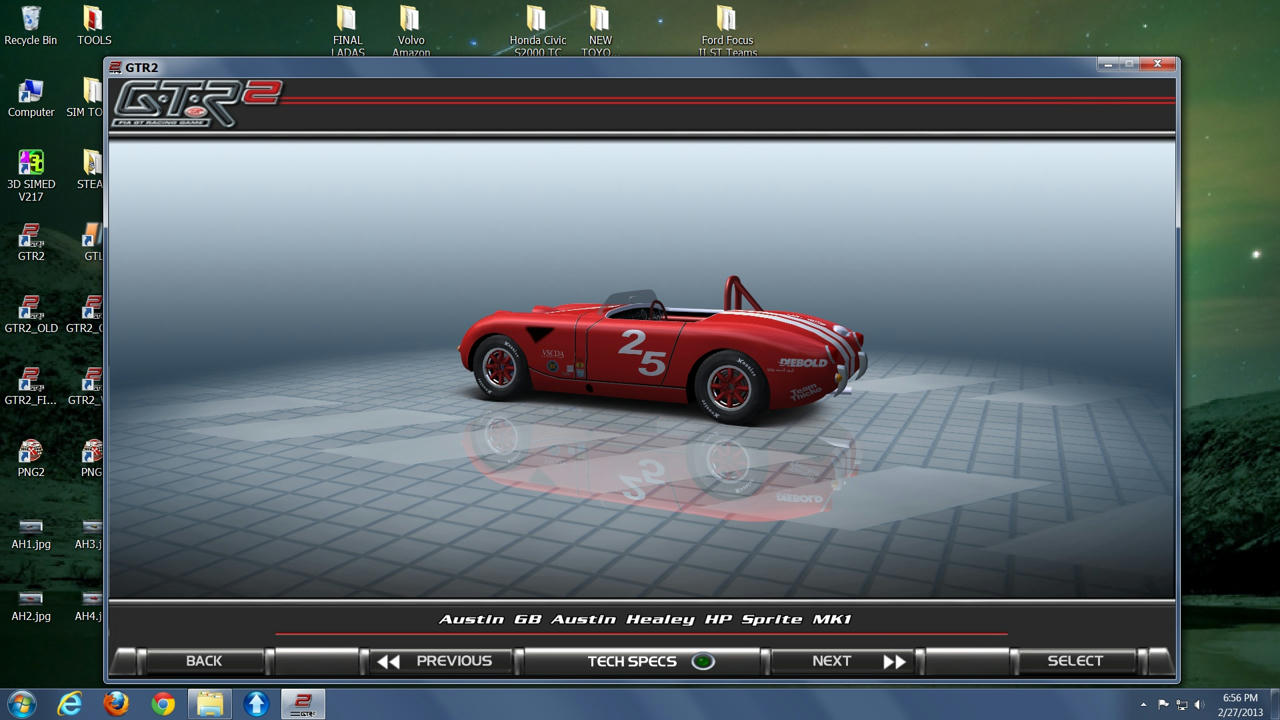Open the PNG2 desktop shortcut
Screen dimensions: 1280x720
31,458
